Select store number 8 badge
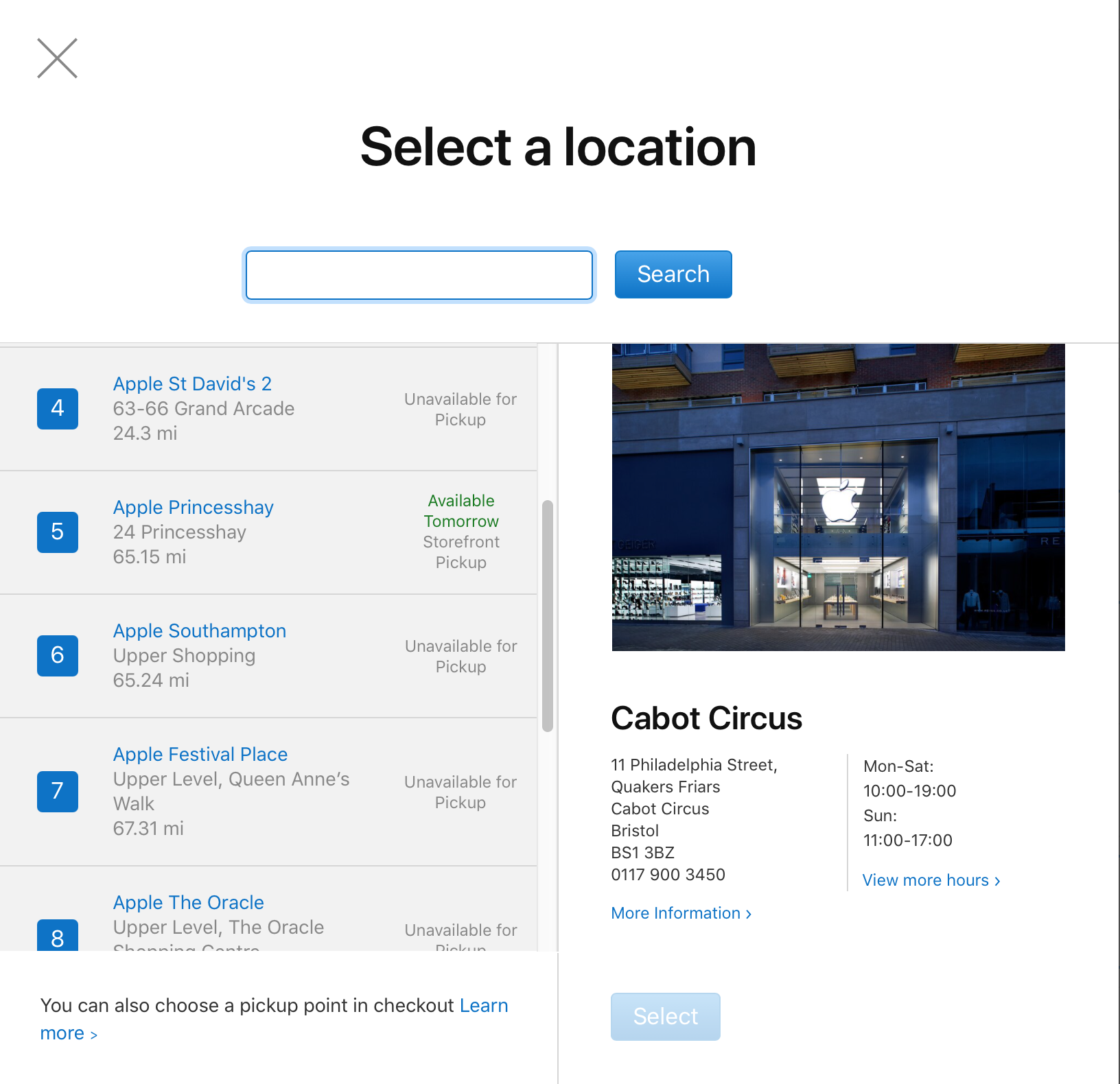 point(58,935)
